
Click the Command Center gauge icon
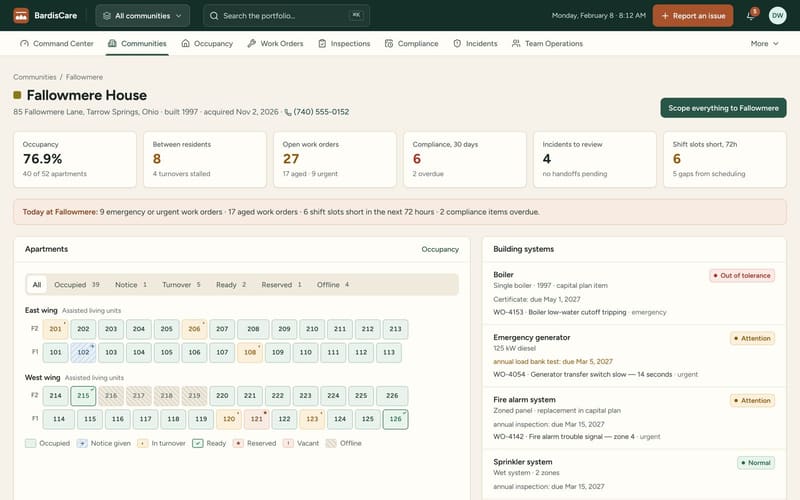point(24,43)
